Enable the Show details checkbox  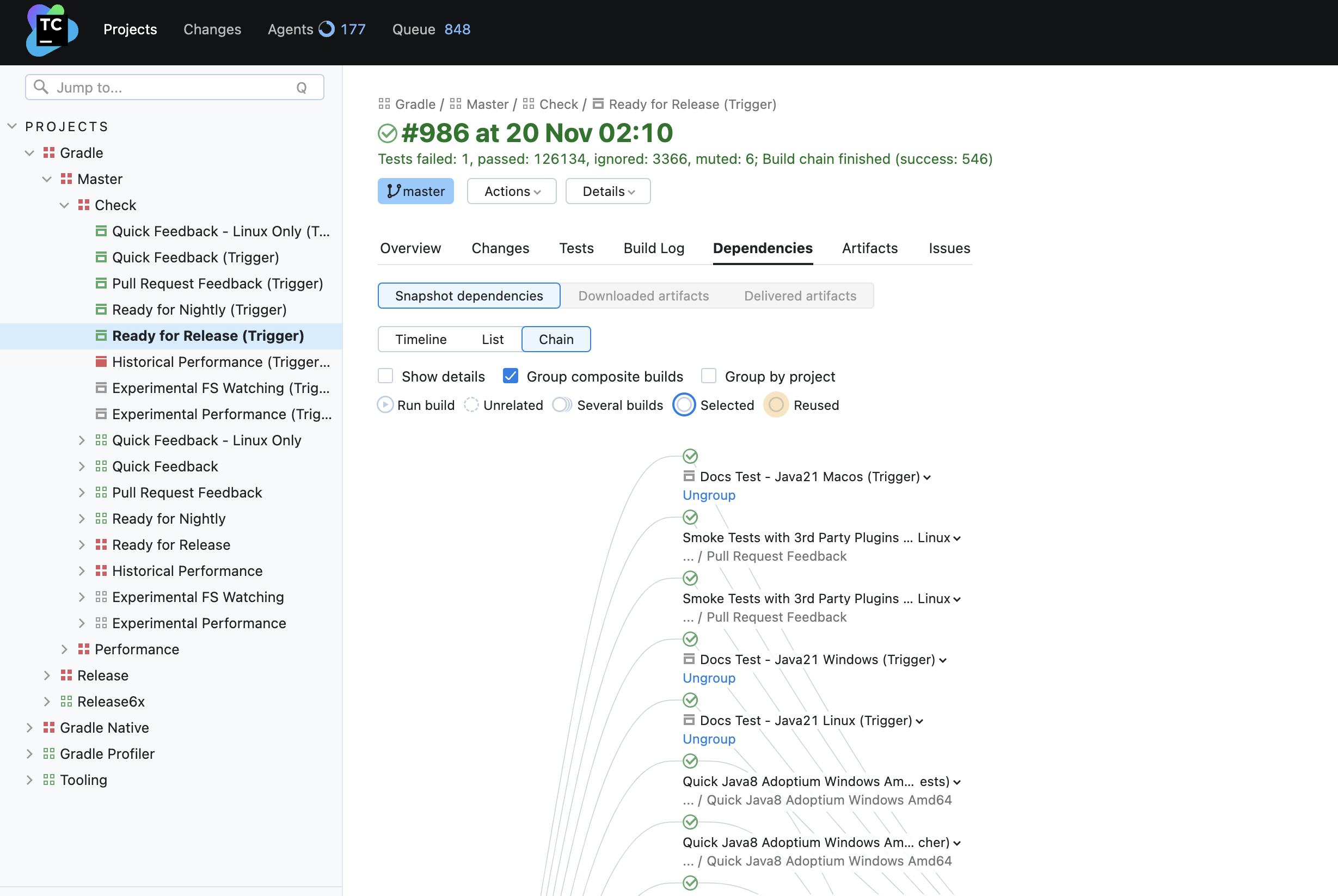coord(385,376)
